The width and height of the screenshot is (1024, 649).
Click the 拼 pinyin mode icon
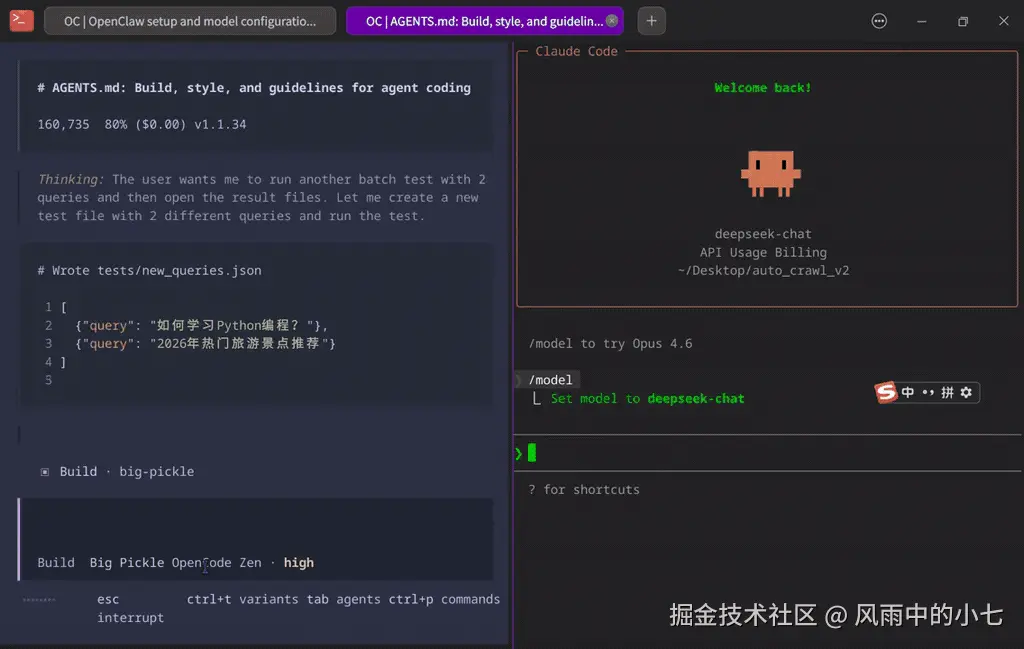point(948,392)
